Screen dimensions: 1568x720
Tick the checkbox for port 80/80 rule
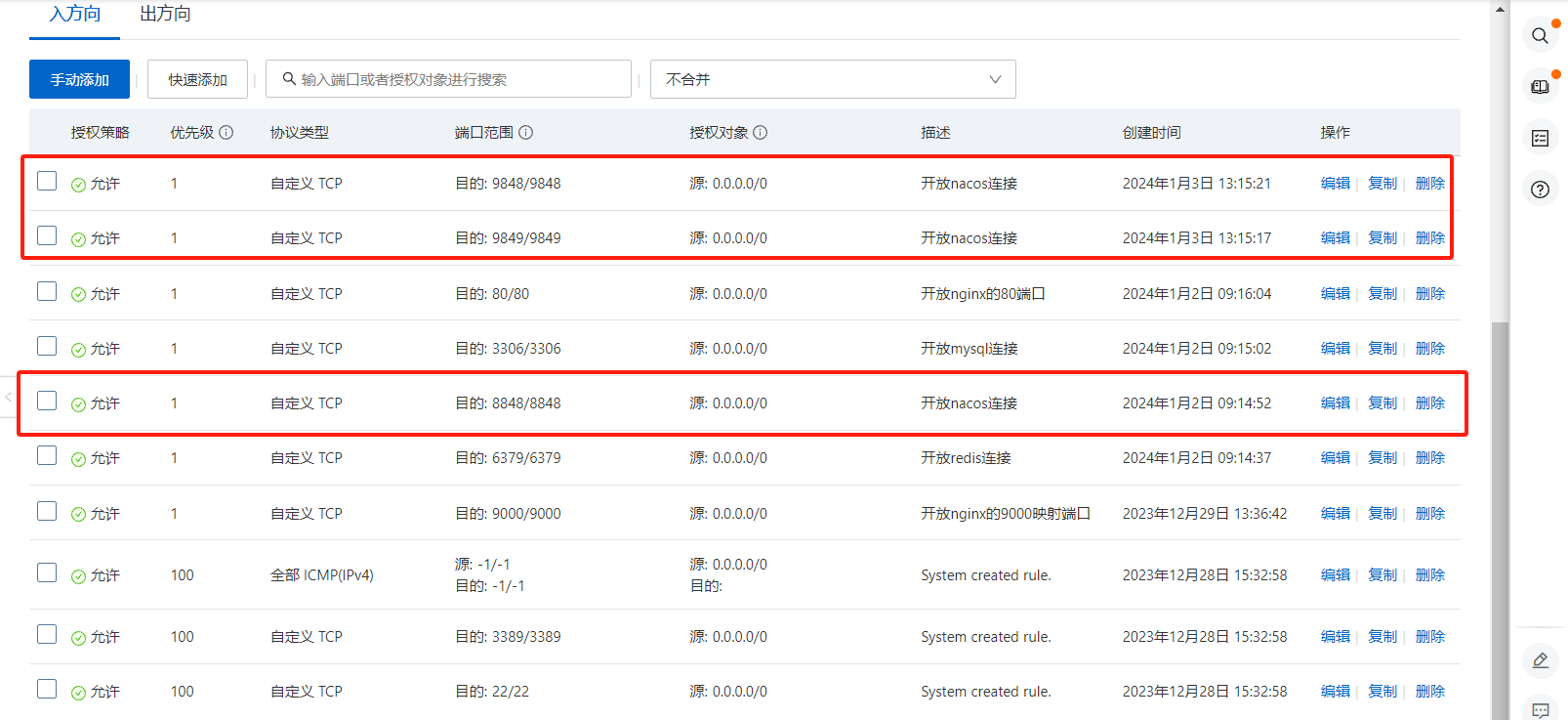click(47, 291)
